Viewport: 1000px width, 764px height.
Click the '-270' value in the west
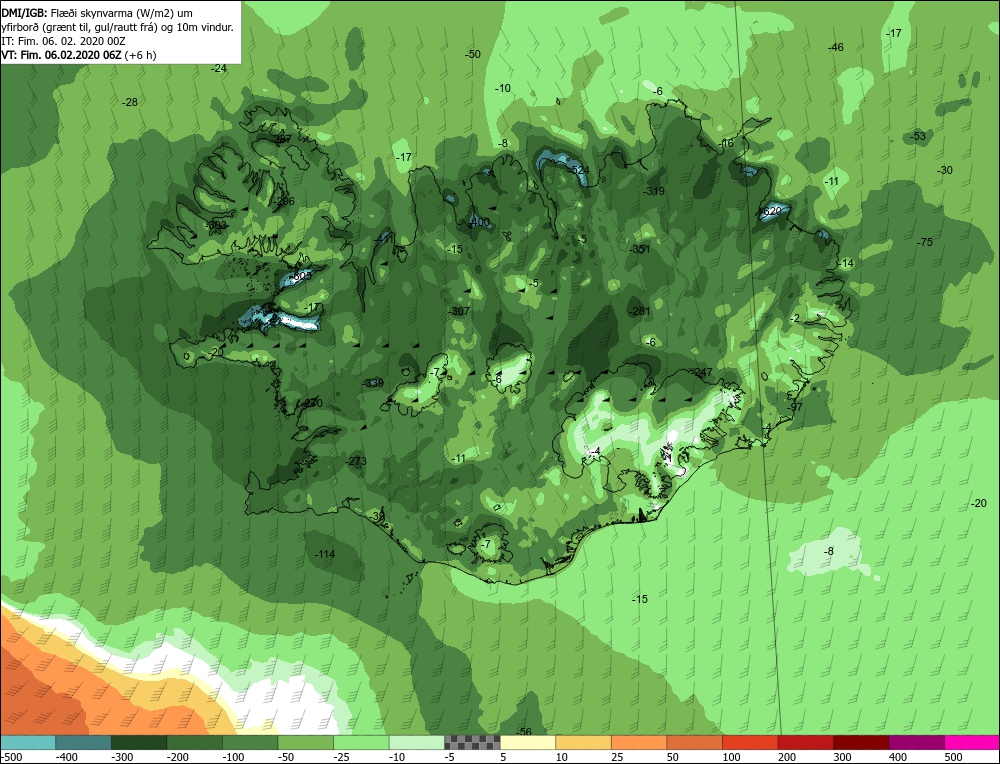pyautogui.click(x=312, y=403)
